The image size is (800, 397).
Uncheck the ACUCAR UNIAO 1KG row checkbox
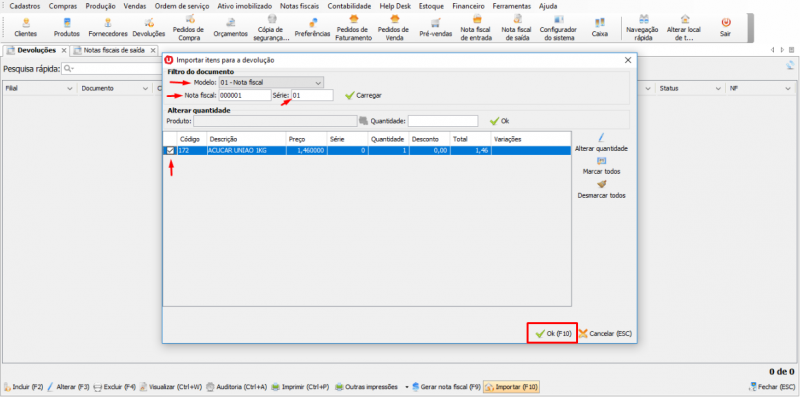point(170,151)
